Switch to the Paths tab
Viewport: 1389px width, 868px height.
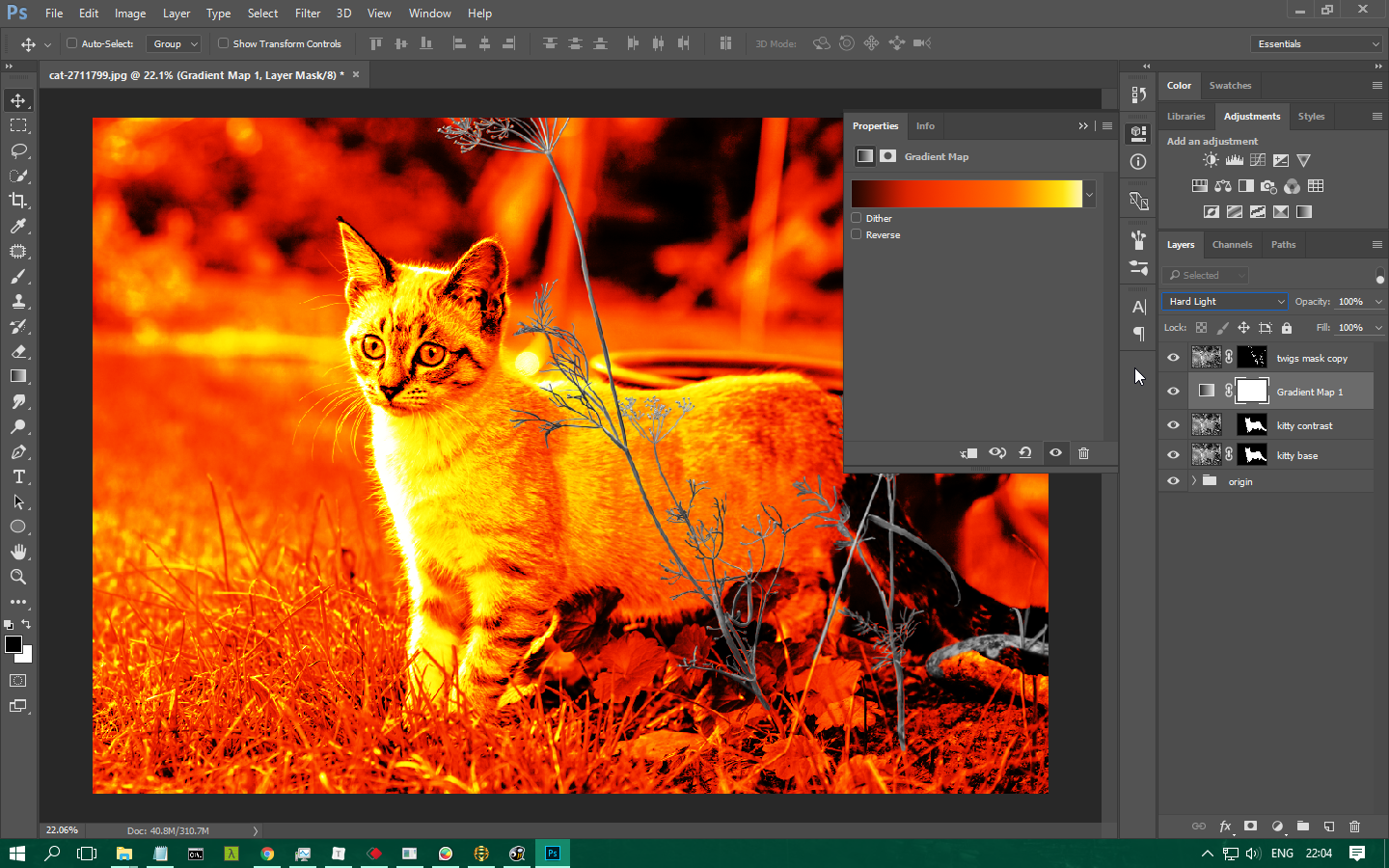(1283, 245)
